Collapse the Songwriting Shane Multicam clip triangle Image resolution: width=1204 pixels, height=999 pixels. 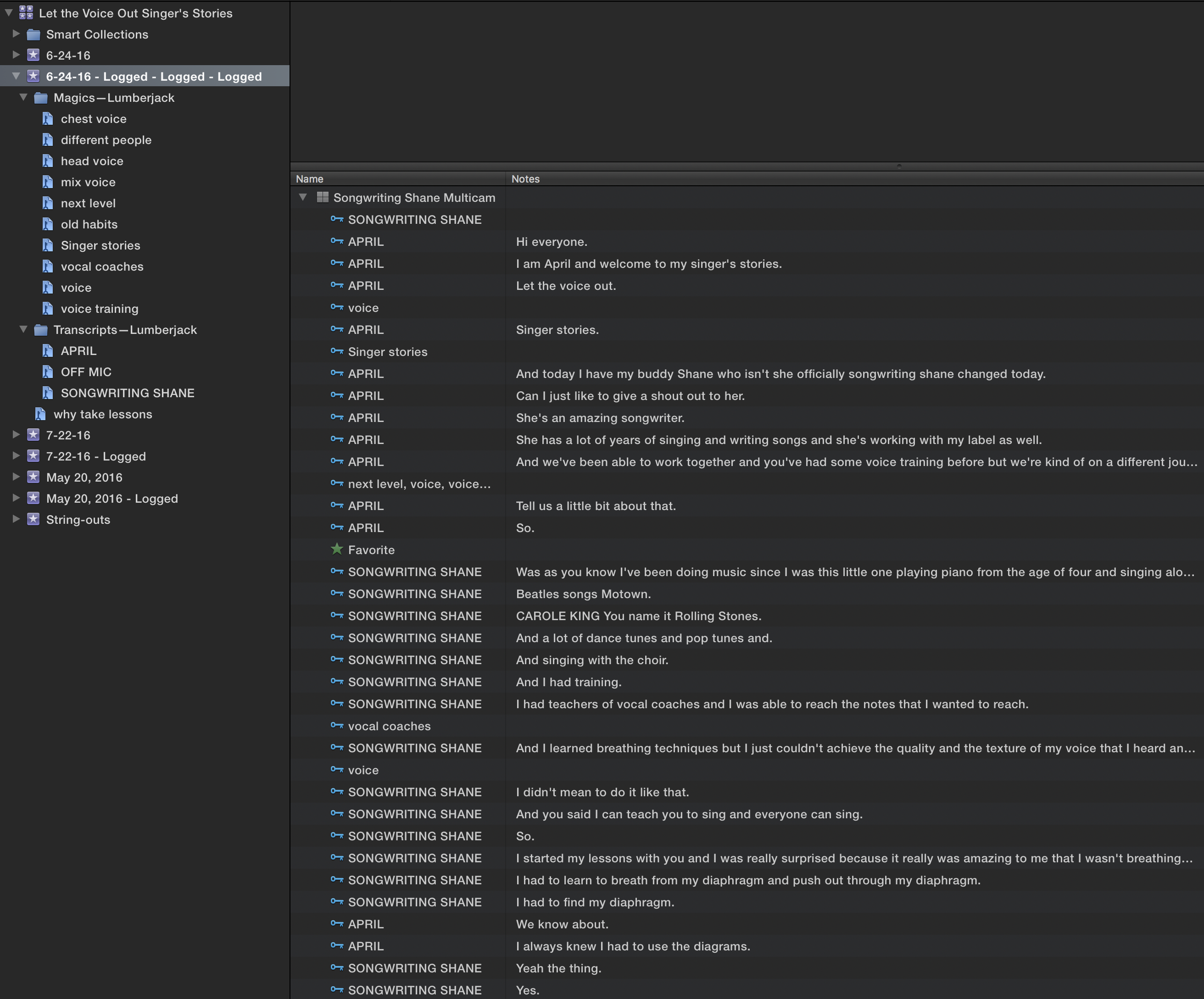tap(303, 197)
